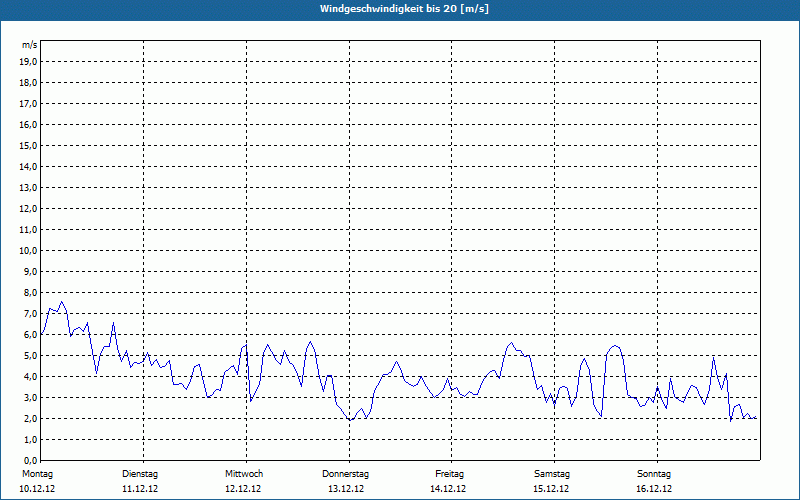Click the 10,0 y-axis label
This screenshot has width=800, height=500.
(x=28, y=251)
